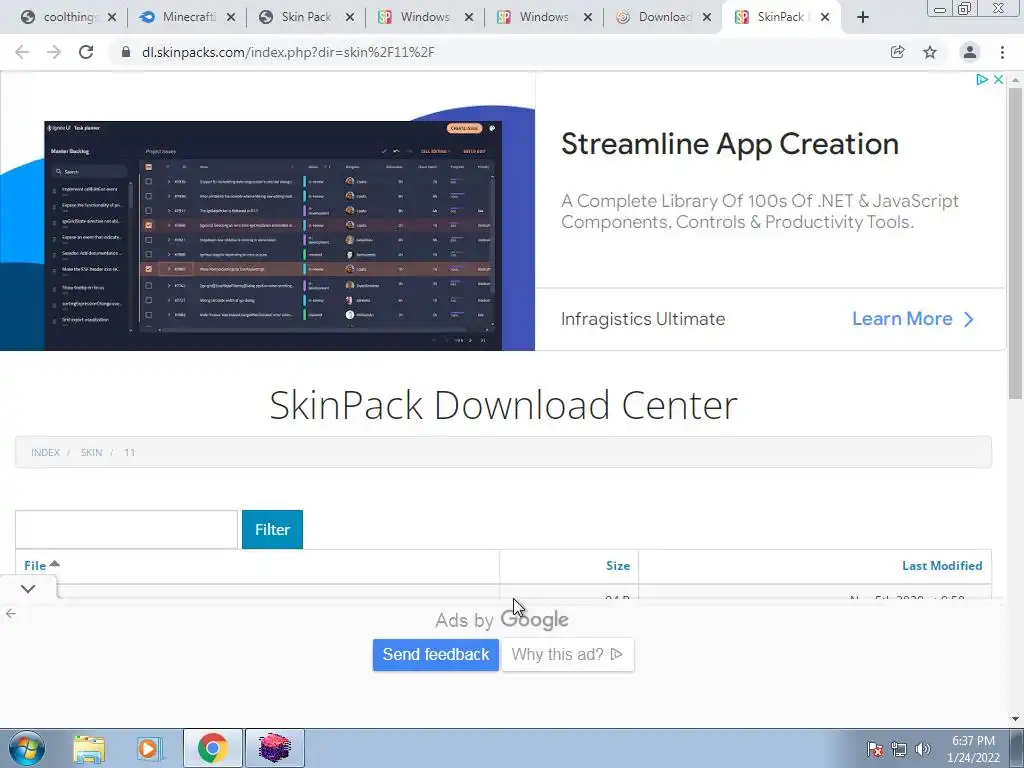Click the Filter button
This screenshot has height=768, width=1024.
(272, 530)
